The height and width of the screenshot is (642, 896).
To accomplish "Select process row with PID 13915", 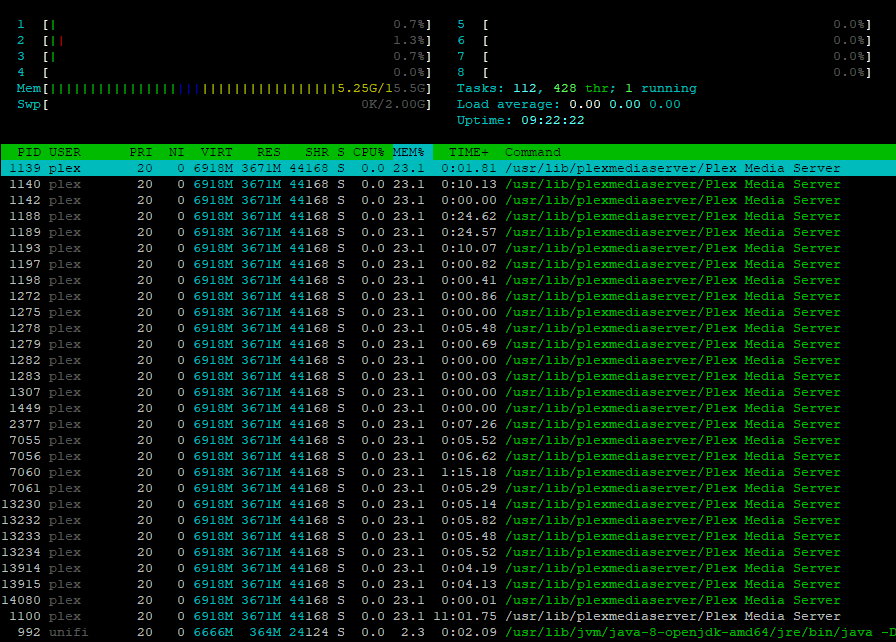I will pyautogui.click(x=448, y=584).
